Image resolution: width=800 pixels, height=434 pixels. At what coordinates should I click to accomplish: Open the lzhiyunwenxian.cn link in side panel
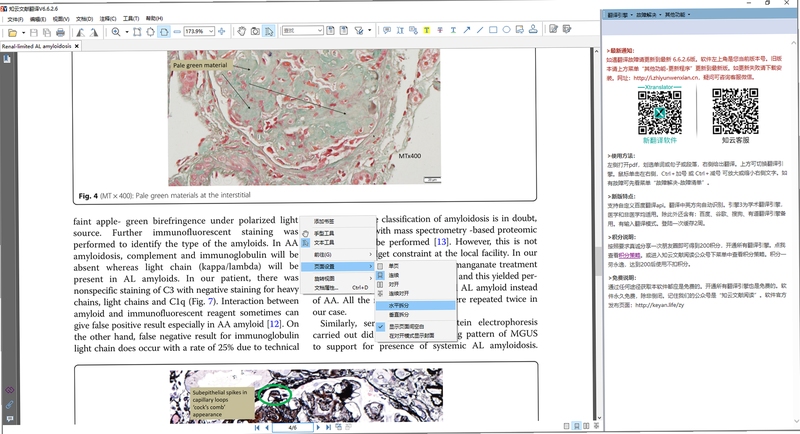click(x=666, y=78)
